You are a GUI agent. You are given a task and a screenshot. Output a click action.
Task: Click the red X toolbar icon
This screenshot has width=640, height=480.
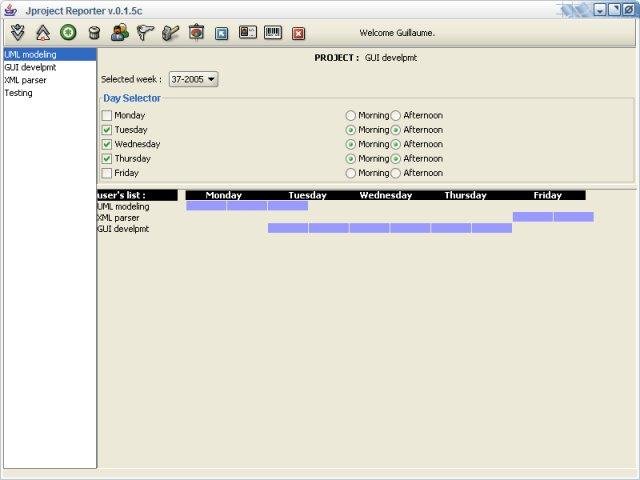click(298, 33)
